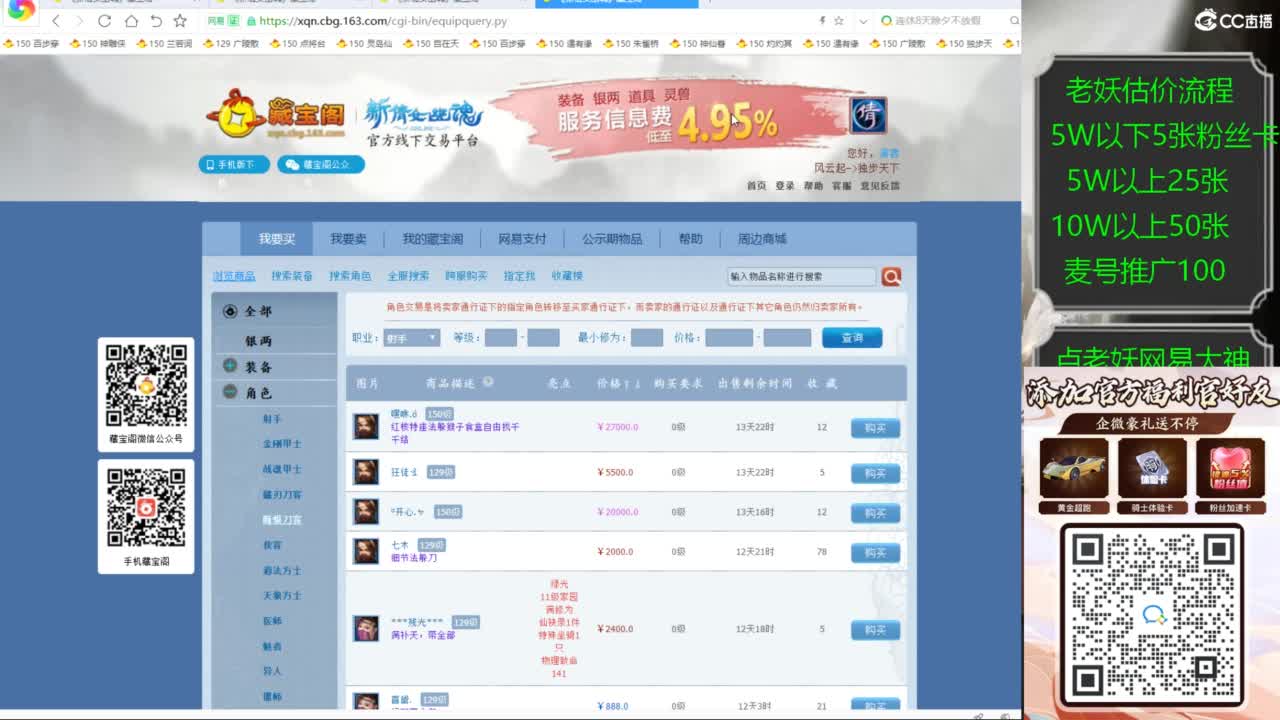Open the '129 广陵散' bookmark
This screenshot has width=1280, height=720.
(230, 44)
